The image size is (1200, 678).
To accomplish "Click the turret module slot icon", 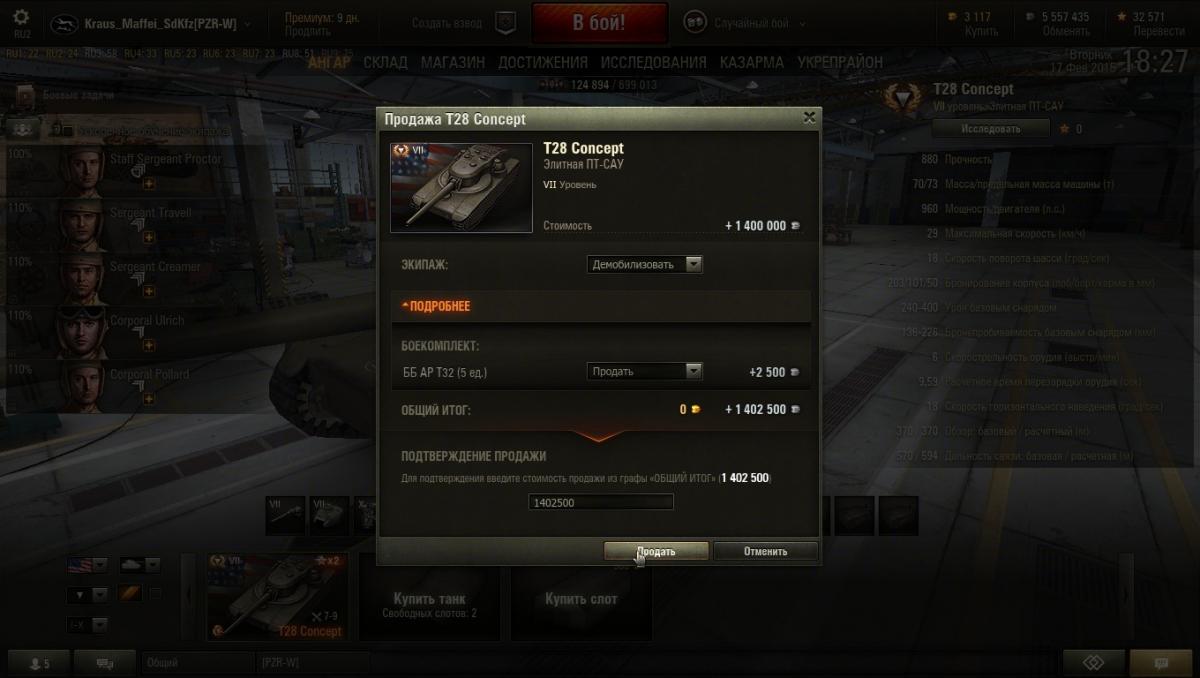I will [x=330, y=515].
